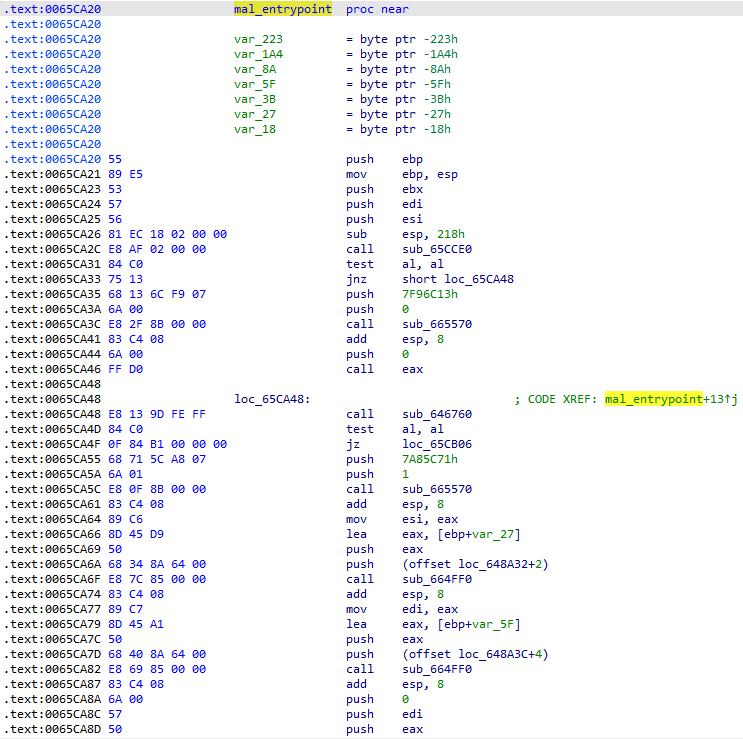Viewport: 743px width, 739px height.
Task: Click opcode bytes 68 71 5C A8 07
Action: click(157, 459)
